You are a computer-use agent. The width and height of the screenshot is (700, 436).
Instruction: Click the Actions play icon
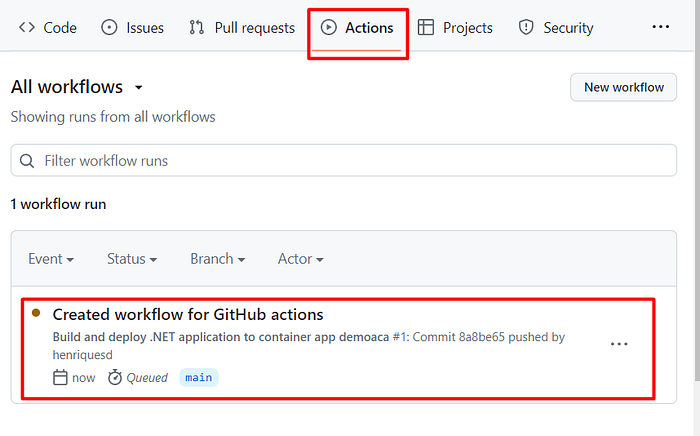pyautogui.click(x=329, y=28)
